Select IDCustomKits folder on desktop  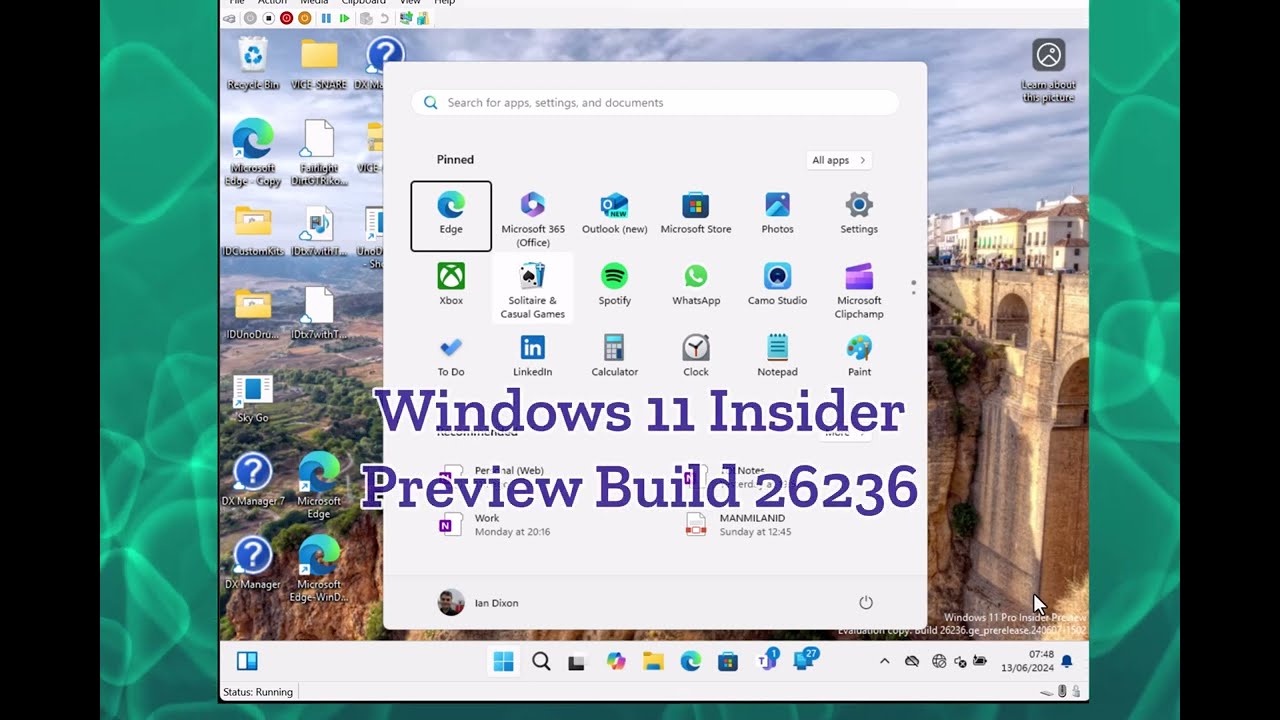(x=253, y=231)
